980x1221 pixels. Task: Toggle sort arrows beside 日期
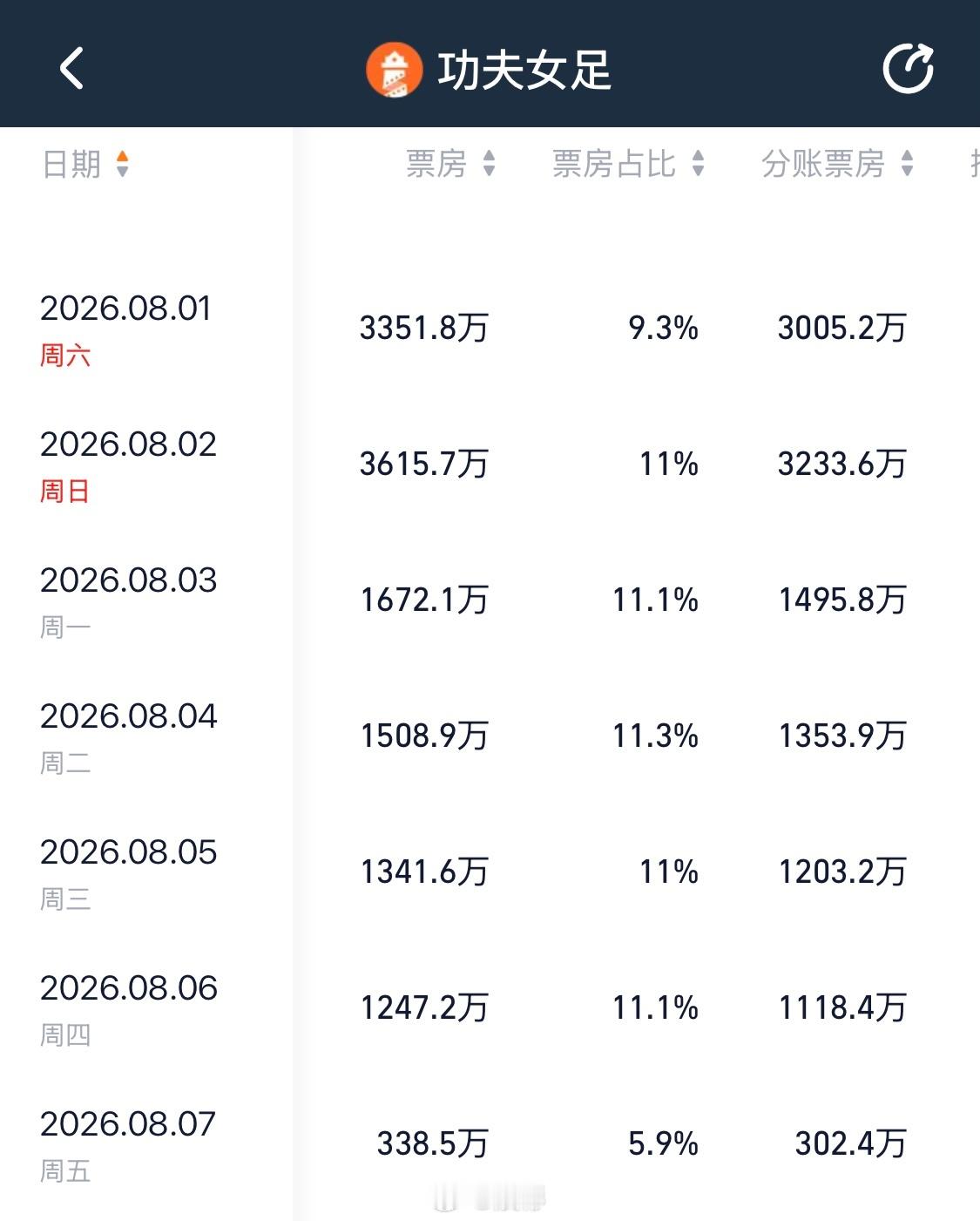point(122,164)
